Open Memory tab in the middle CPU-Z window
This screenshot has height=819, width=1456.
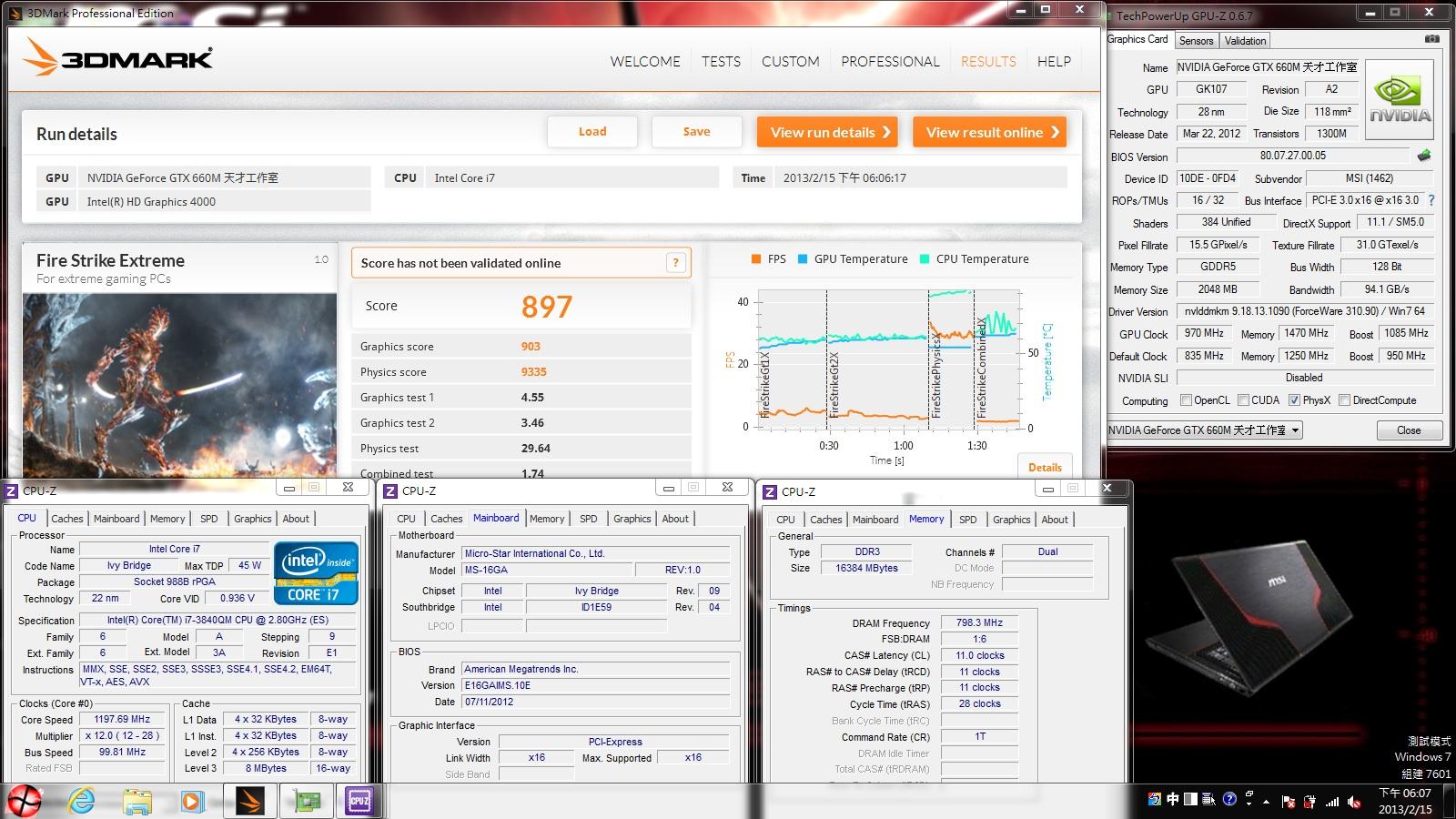547,519
